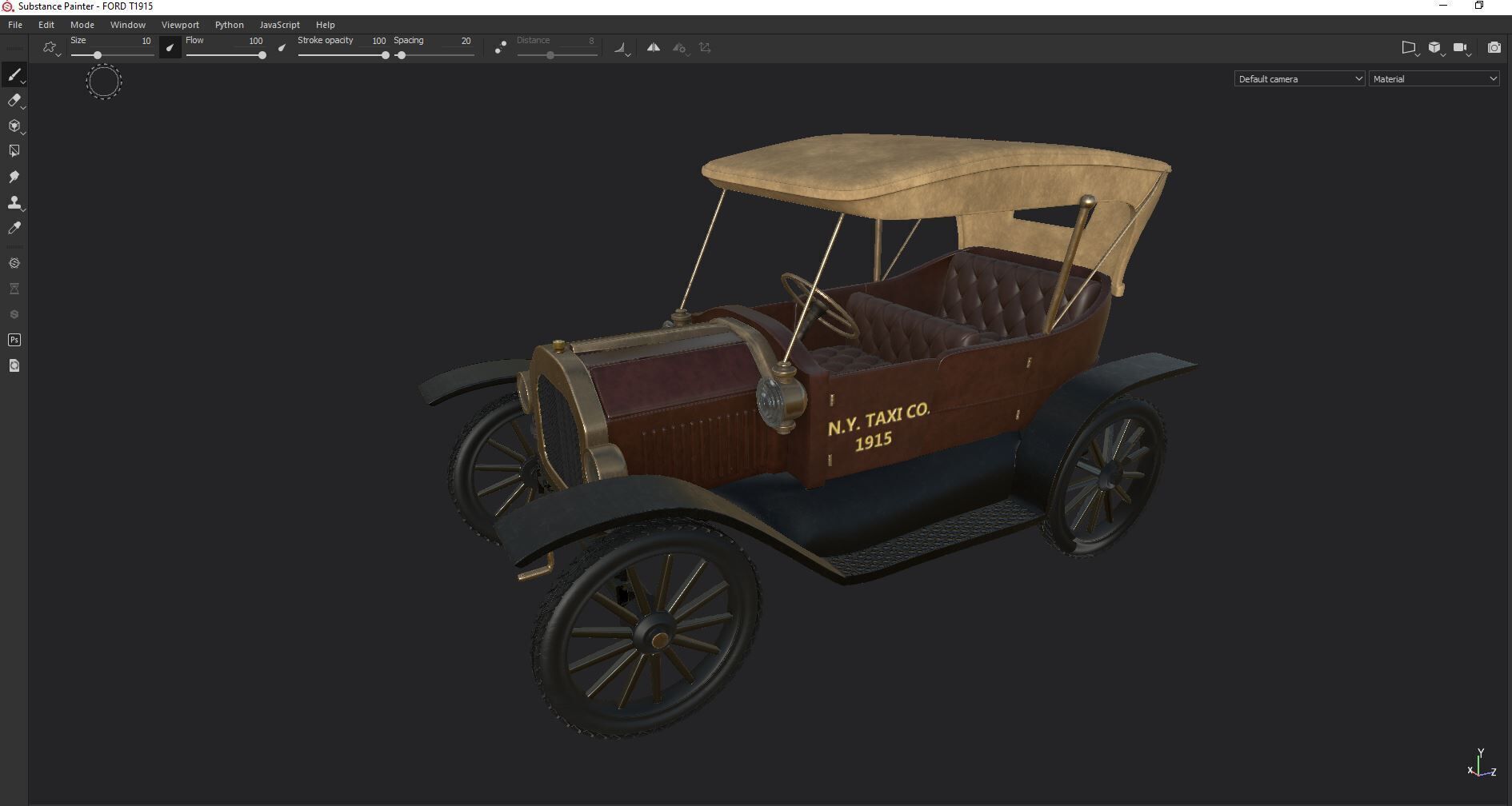Adjust the brush Size slider
1512x806 pixels.
click(x=112, y=55)
